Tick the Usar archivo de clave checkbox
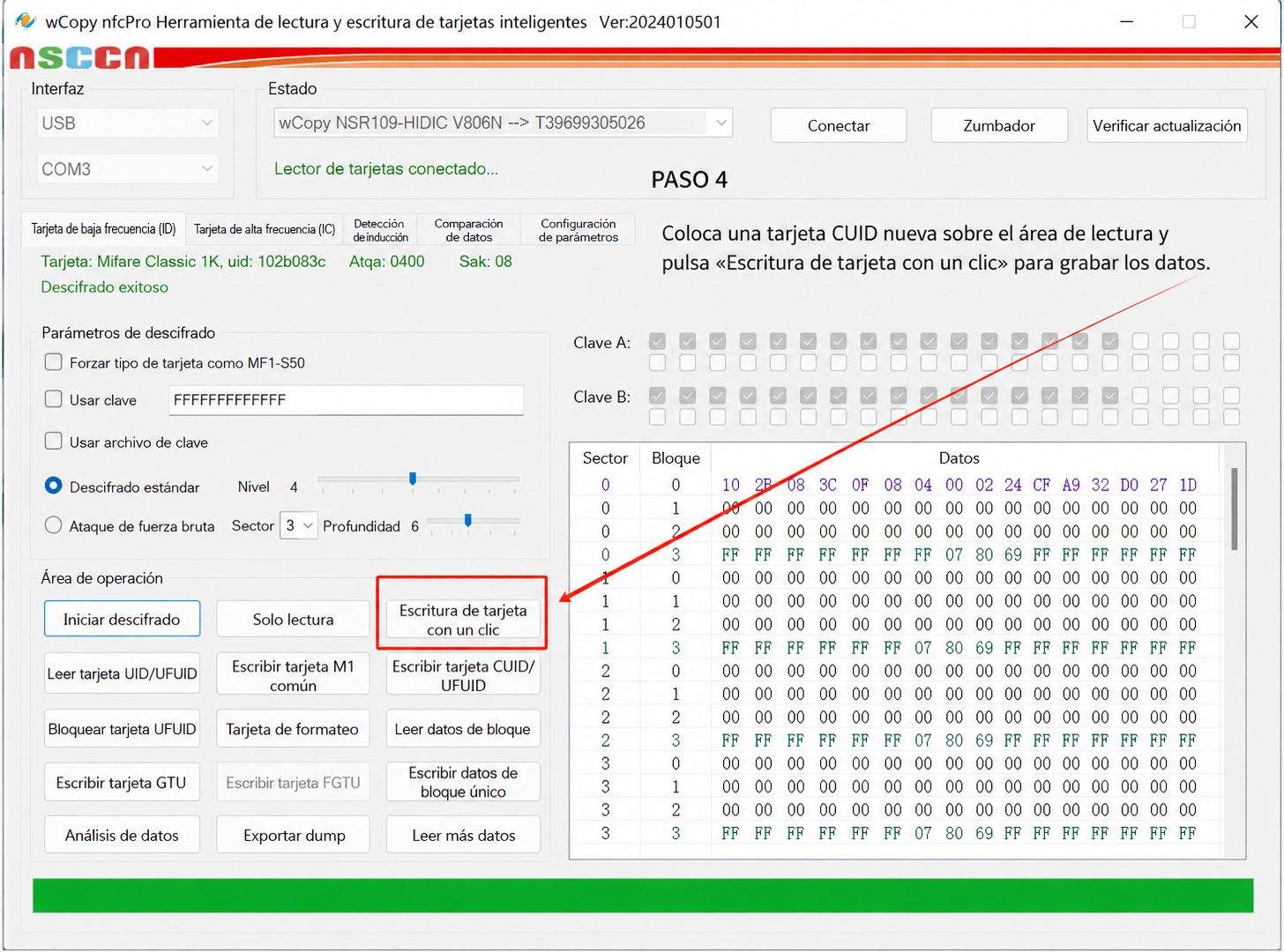The height and width of the screenshot is (952, 1284). click(54, 441)
